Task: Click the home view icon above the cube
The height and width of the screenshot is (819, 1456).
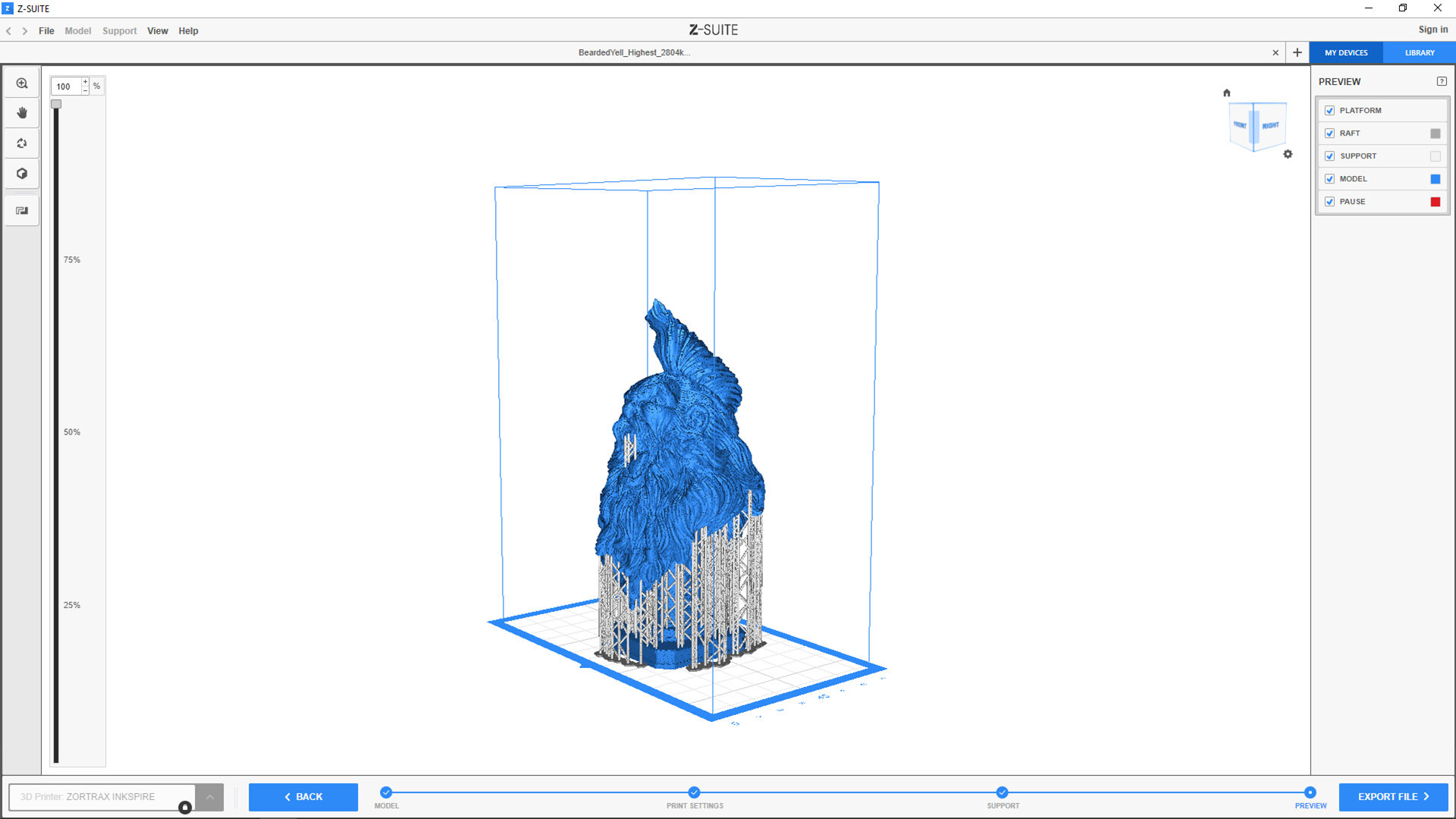Action: (x=1226, y=93)
